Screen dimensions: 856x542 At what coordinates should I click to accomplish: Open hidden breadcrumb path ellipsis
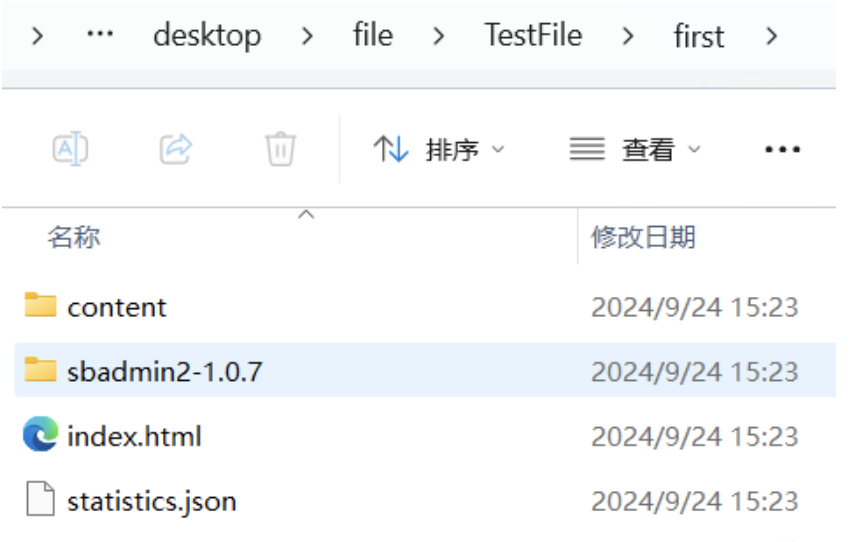100,34
